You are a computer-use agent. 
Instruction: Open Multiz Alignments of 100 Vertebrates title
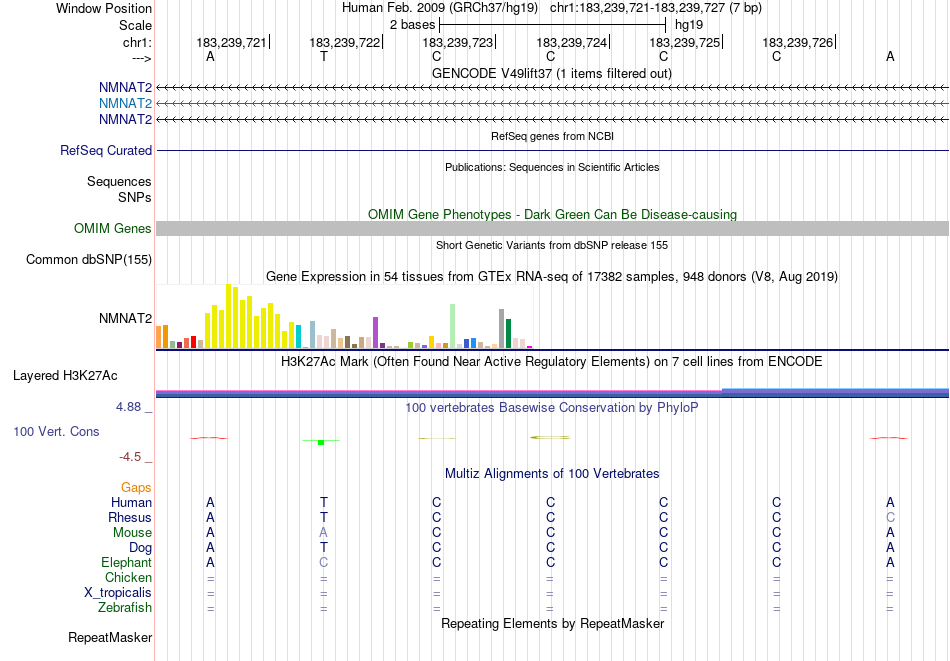pyautogui.click(x=552, y=474)
